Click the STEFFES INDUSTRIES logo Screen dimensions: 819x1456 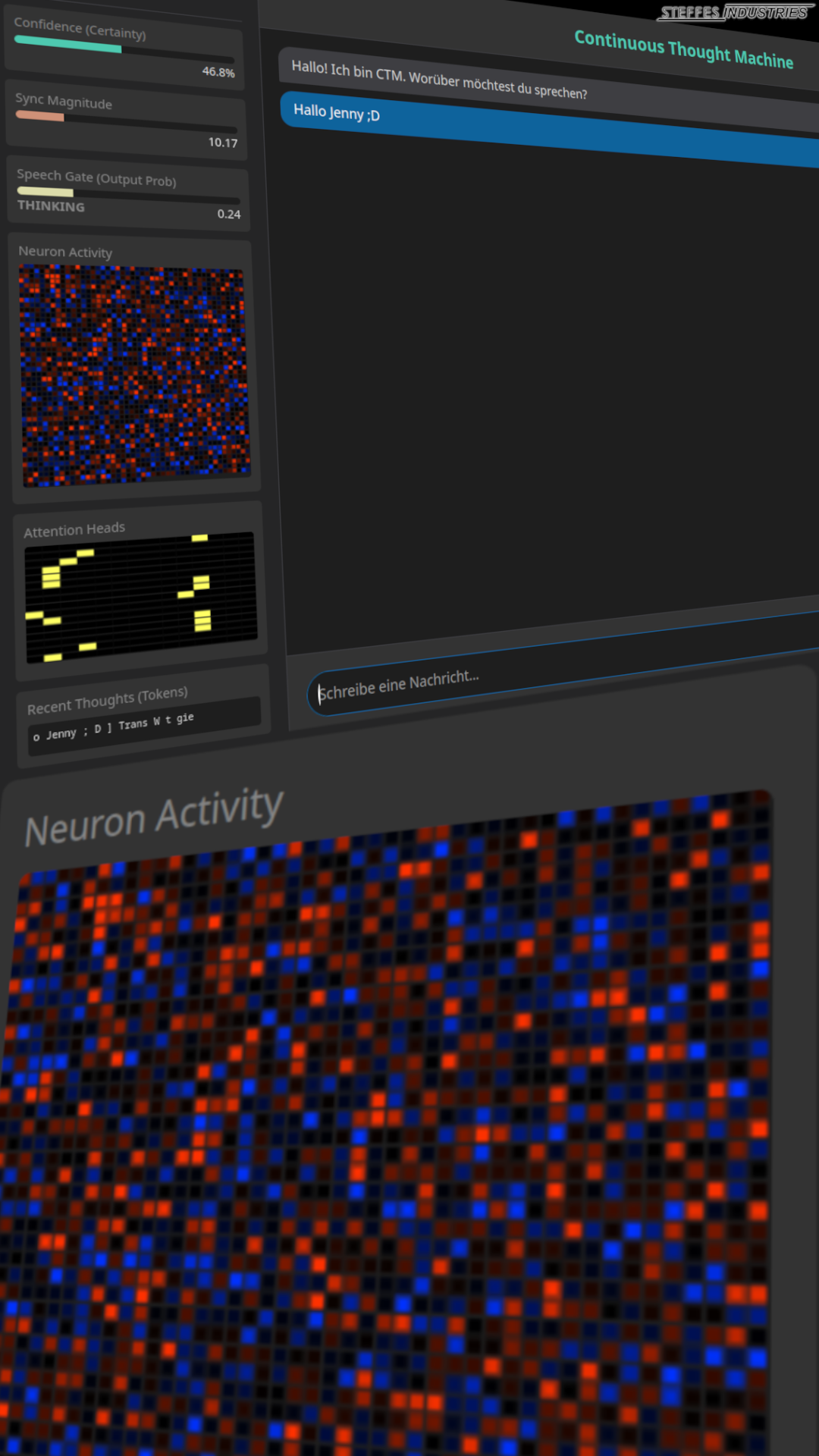click(734, 13)
